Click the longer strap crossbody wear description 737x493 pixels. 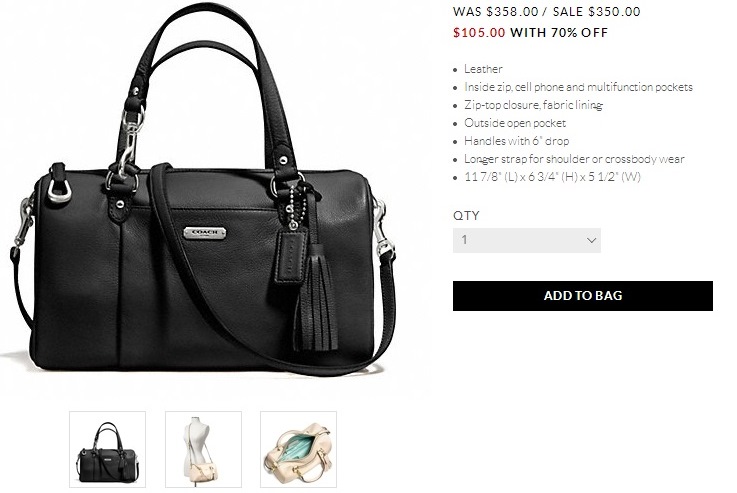(574, 159)
